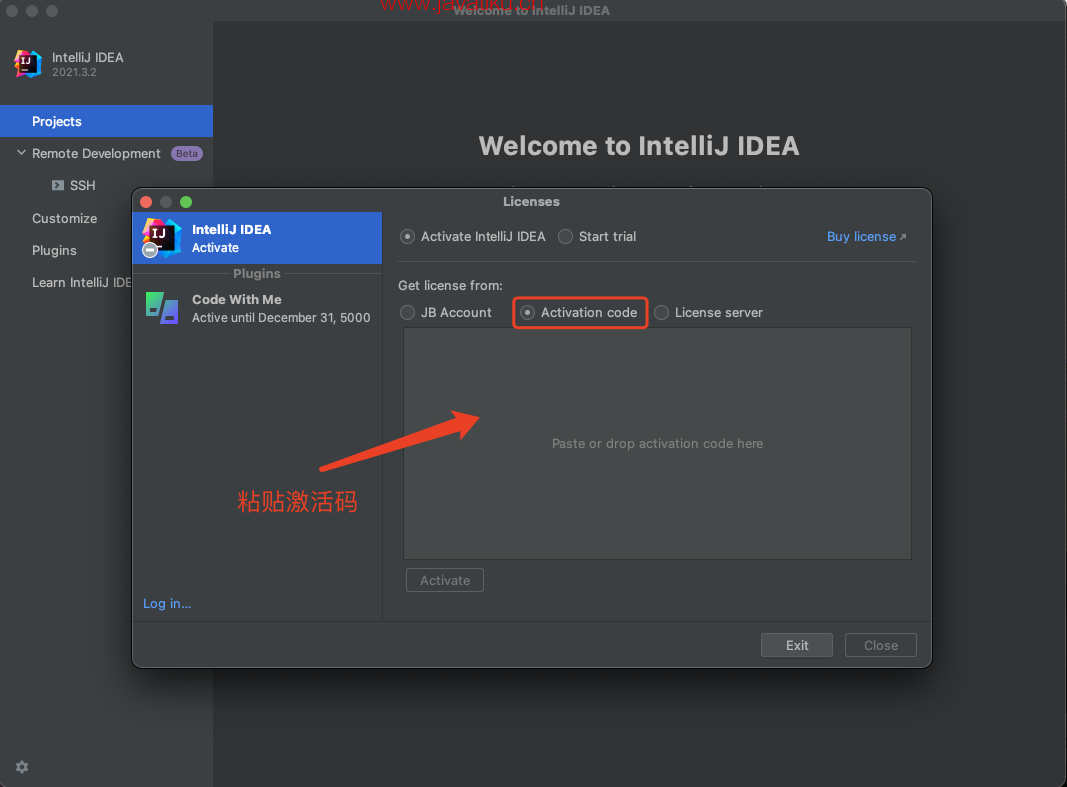
Task: Click the Get license from: label
Action: coord(450,286)
